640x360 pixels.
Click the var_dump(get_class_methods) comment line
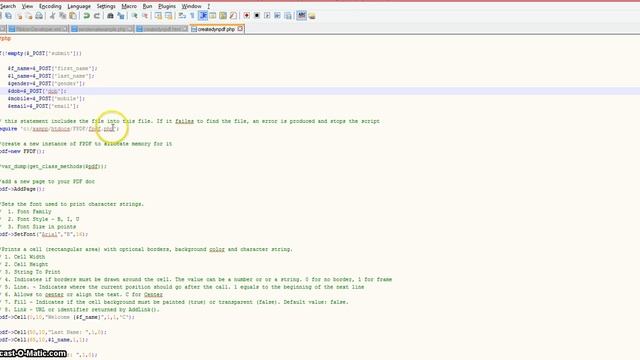53,167
